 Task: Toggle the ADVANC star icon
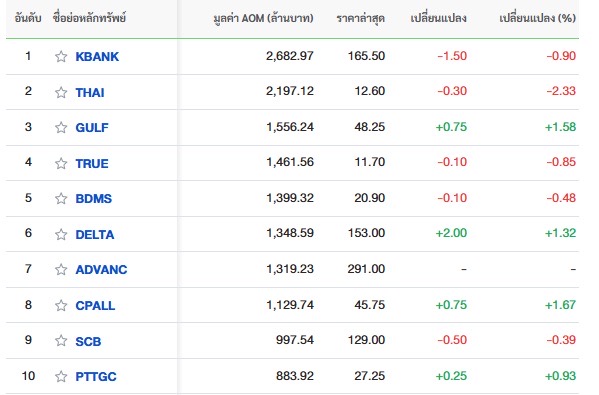point(61,269)
